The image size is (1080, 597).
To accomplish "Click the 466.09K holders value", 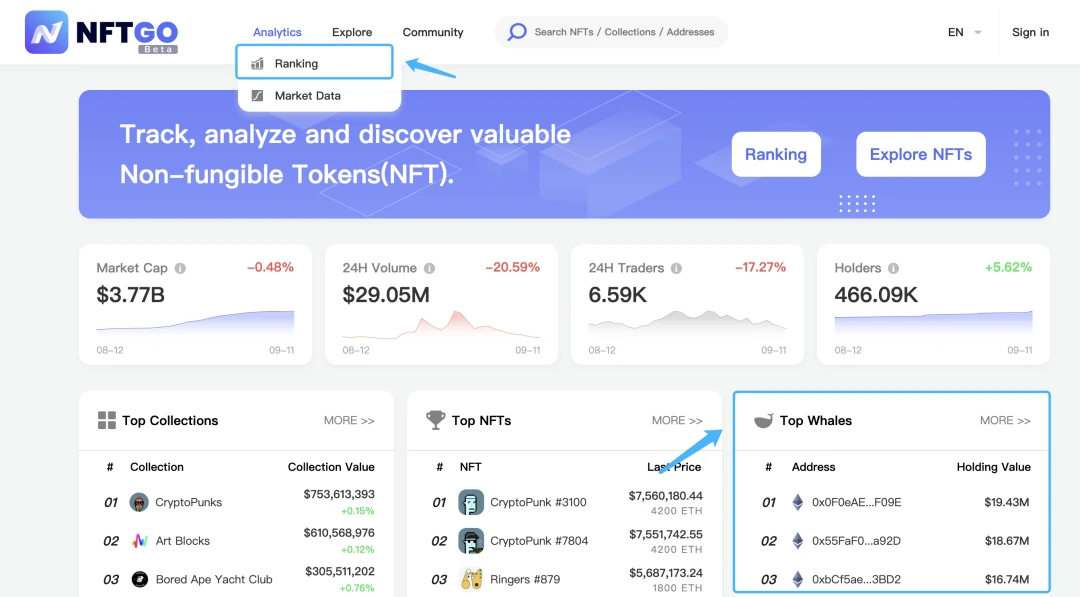I will 875,295.
